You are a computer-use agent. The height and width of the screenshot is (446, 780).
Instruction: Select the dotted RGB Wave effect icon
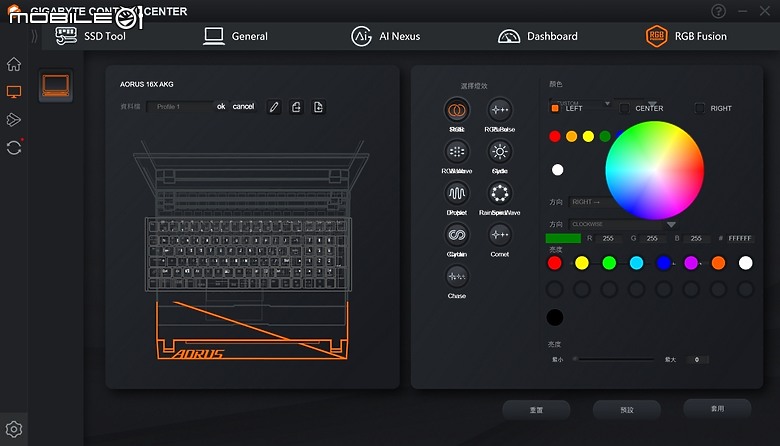click(457, 152)
